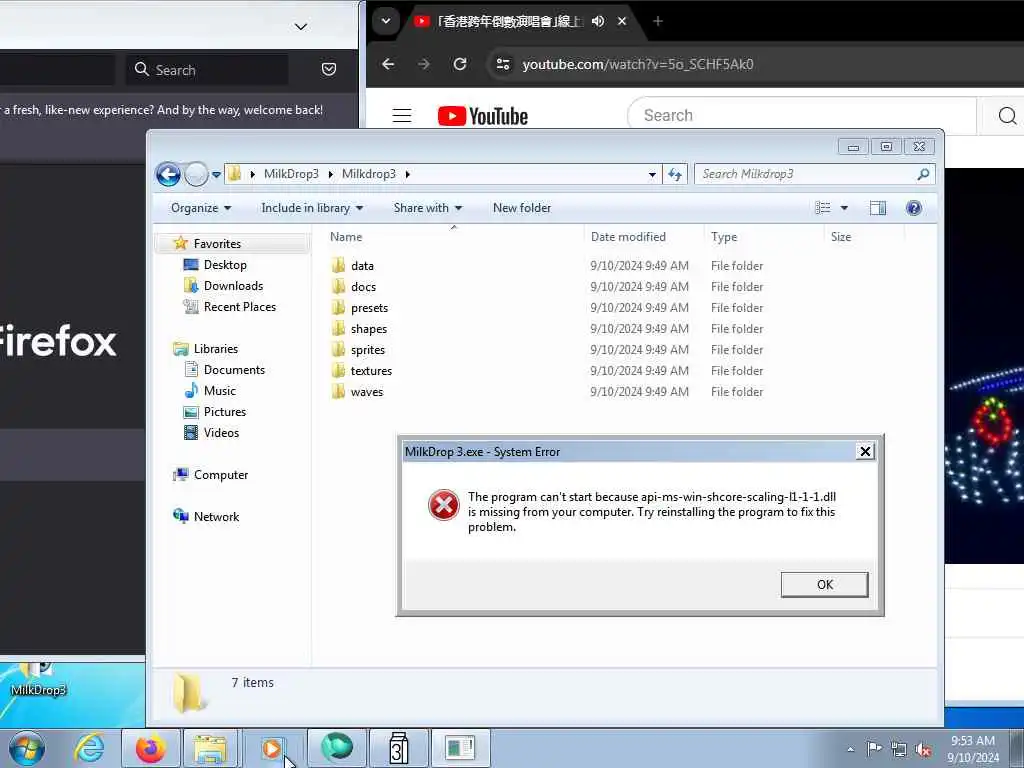The image size is (1024, 768).
Task: Select Network in the navigation pane
Action: pyautogui.click(x=216, y=517)
